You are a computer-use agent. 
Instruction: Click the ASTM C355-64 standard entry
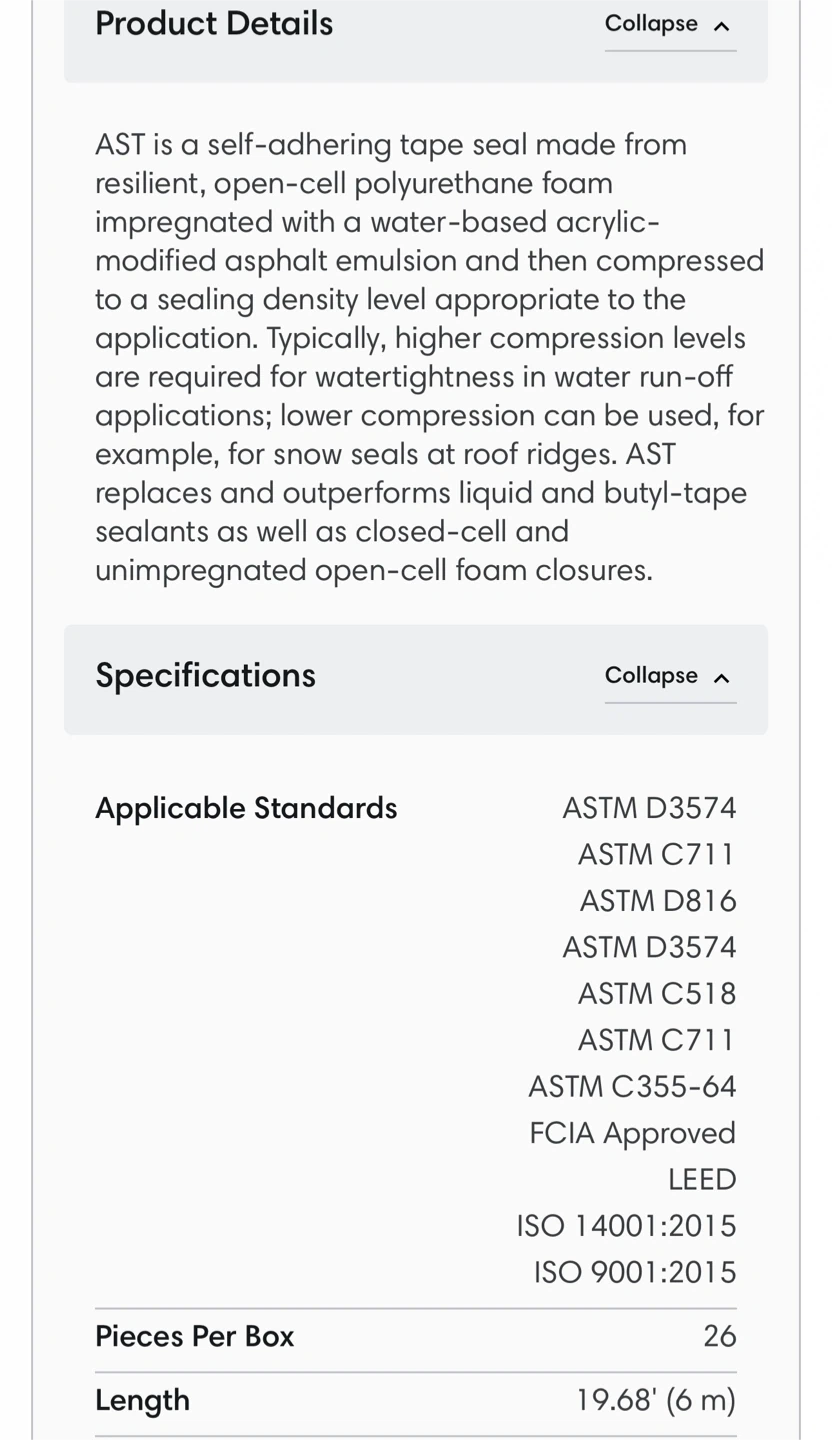632,1087
